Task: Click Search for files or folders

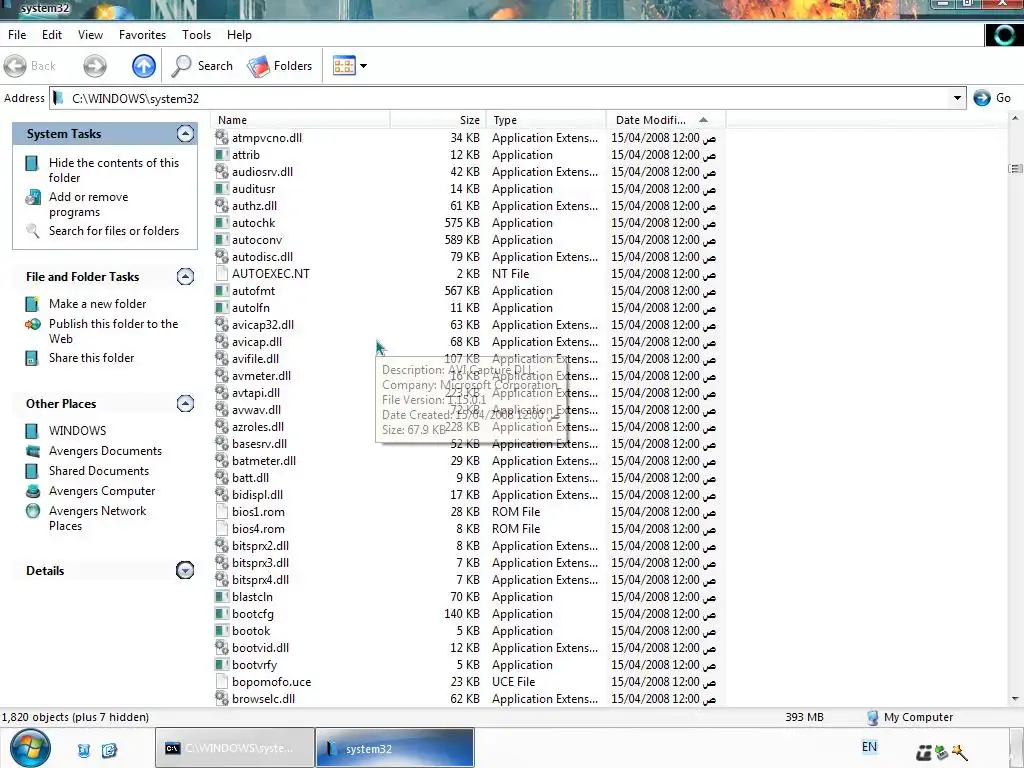Action: (114, 231)
